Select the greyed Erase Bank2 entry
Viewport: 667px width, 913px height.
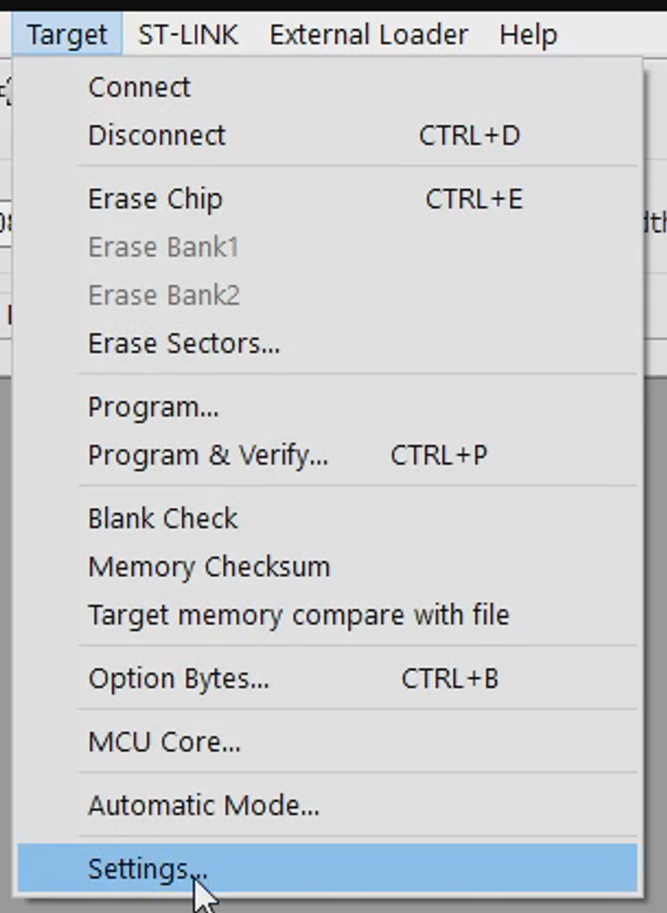tap(163, 295)
